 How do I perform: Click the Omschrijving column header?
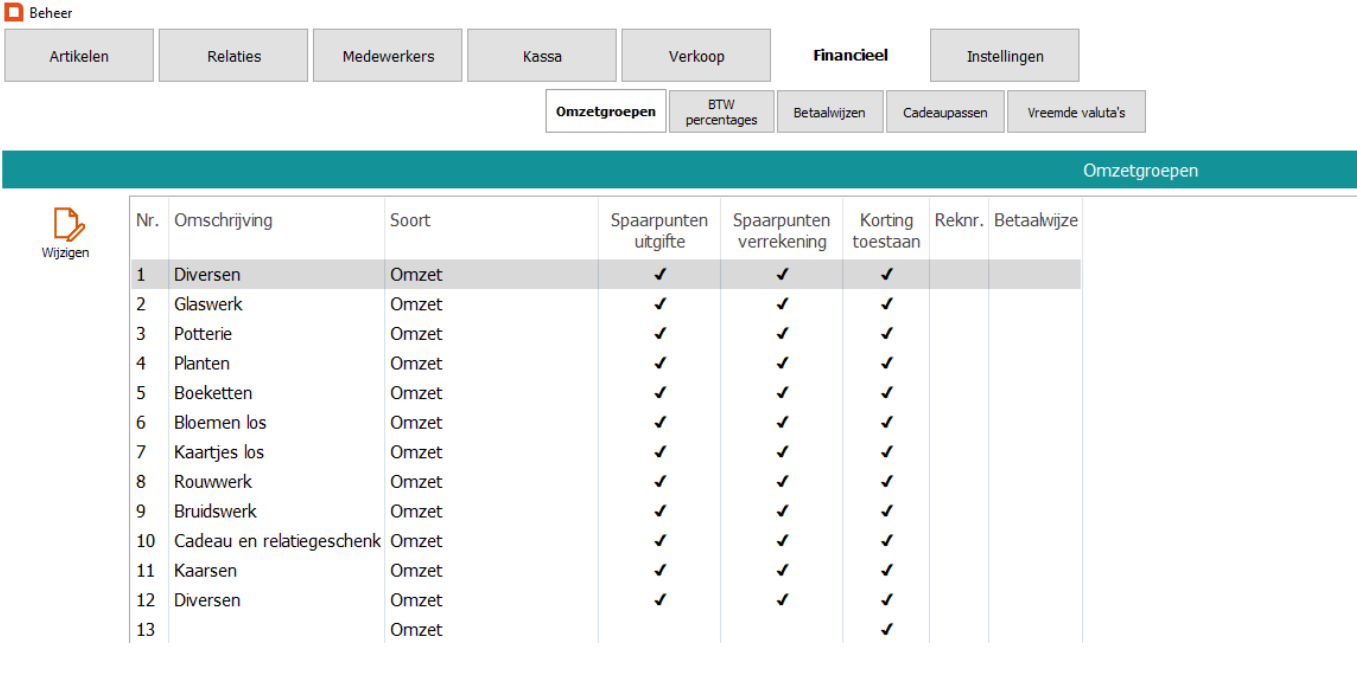[223, 220]
